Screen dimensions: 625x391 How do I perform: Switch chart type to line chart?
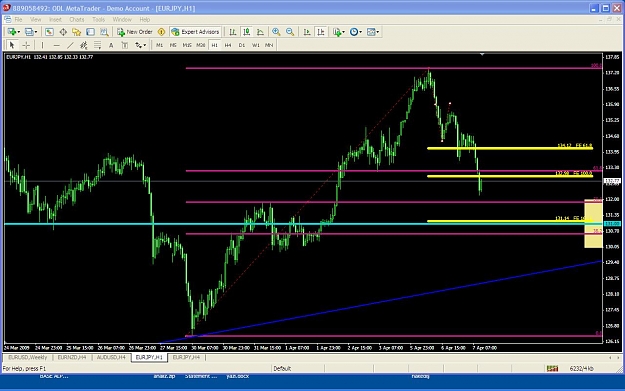(x=260, y=32)
